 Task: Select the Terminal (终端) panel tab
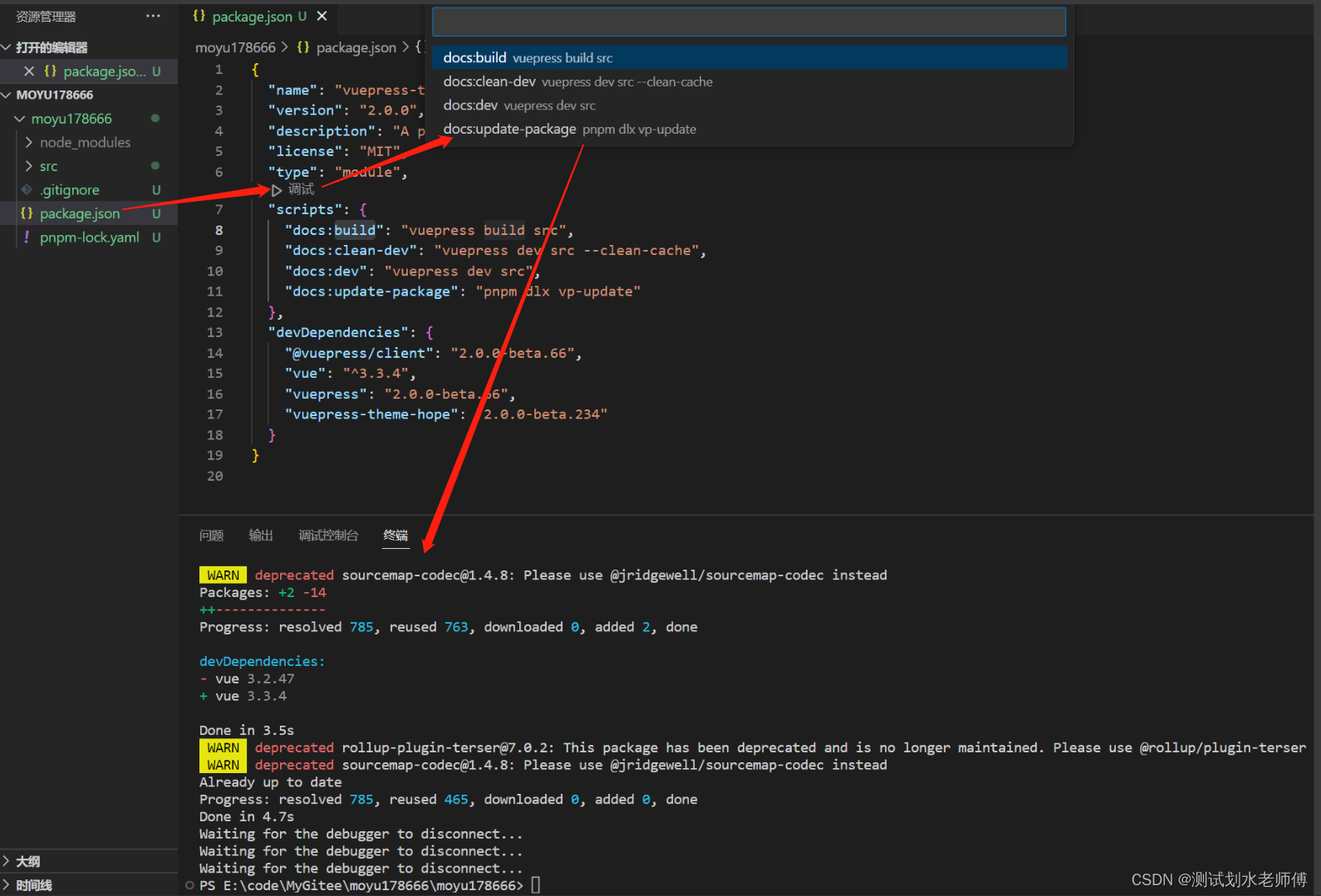pyautogui.click(x=395, y=536)
